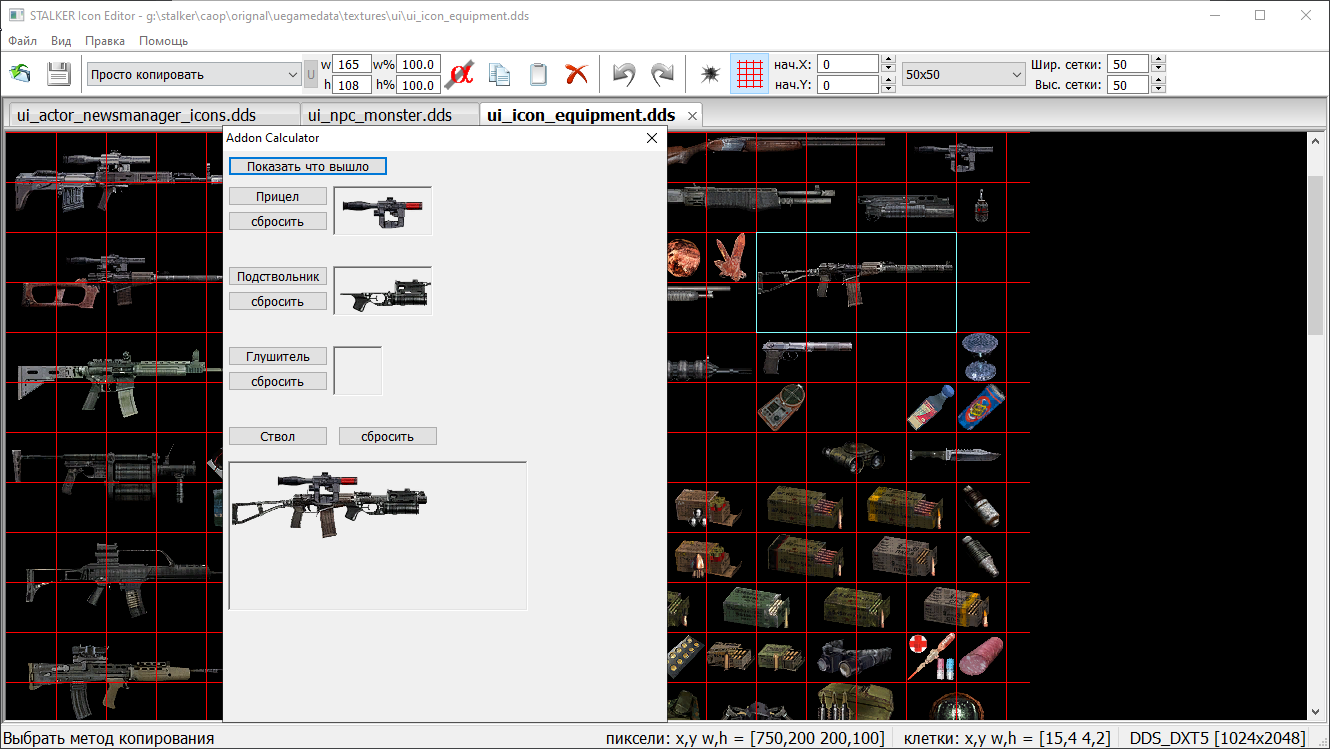Open the Правка menu
The width and height of the screenshot is (1330, 749).
click(105, 41)
